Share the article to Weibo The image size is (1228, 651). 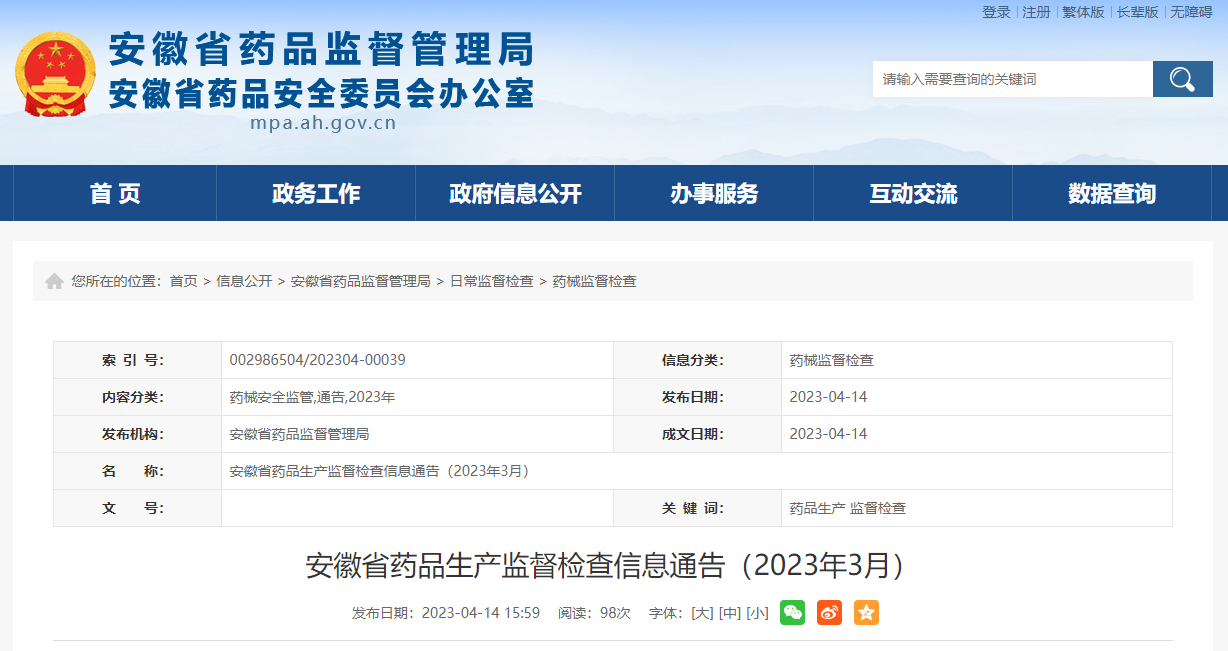tap(829, 612)
